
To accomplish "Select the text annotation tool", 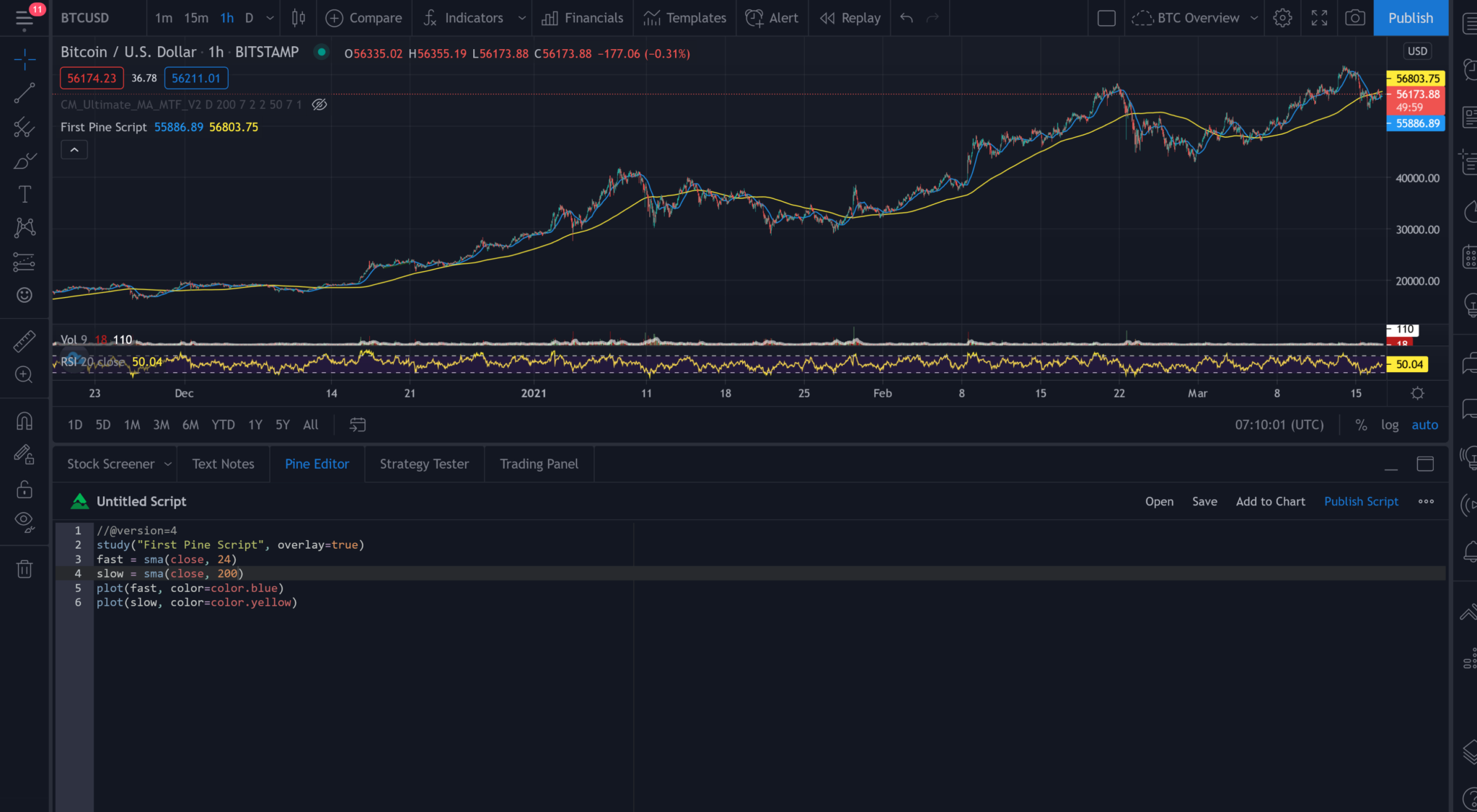I will pos(25,194).
